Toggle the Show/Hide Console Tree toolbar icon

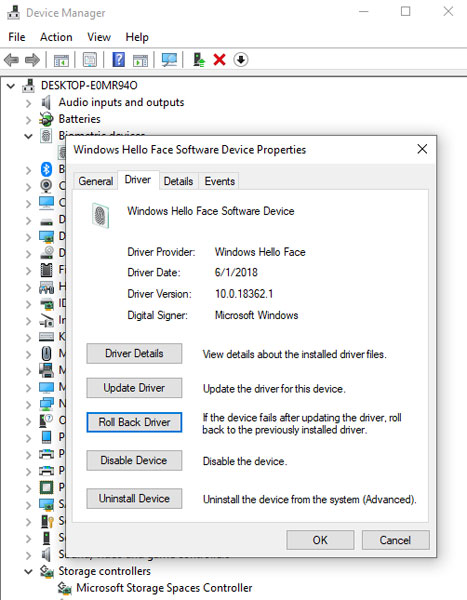[x=61, y=60]
